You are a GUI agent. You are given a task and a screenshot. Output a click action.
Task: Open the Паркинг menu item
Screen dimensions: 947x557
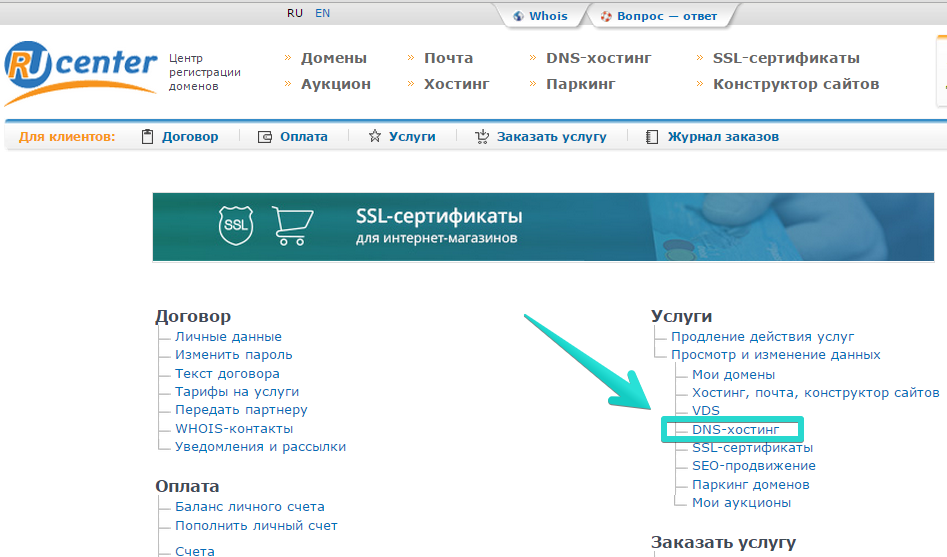point(580,84)
